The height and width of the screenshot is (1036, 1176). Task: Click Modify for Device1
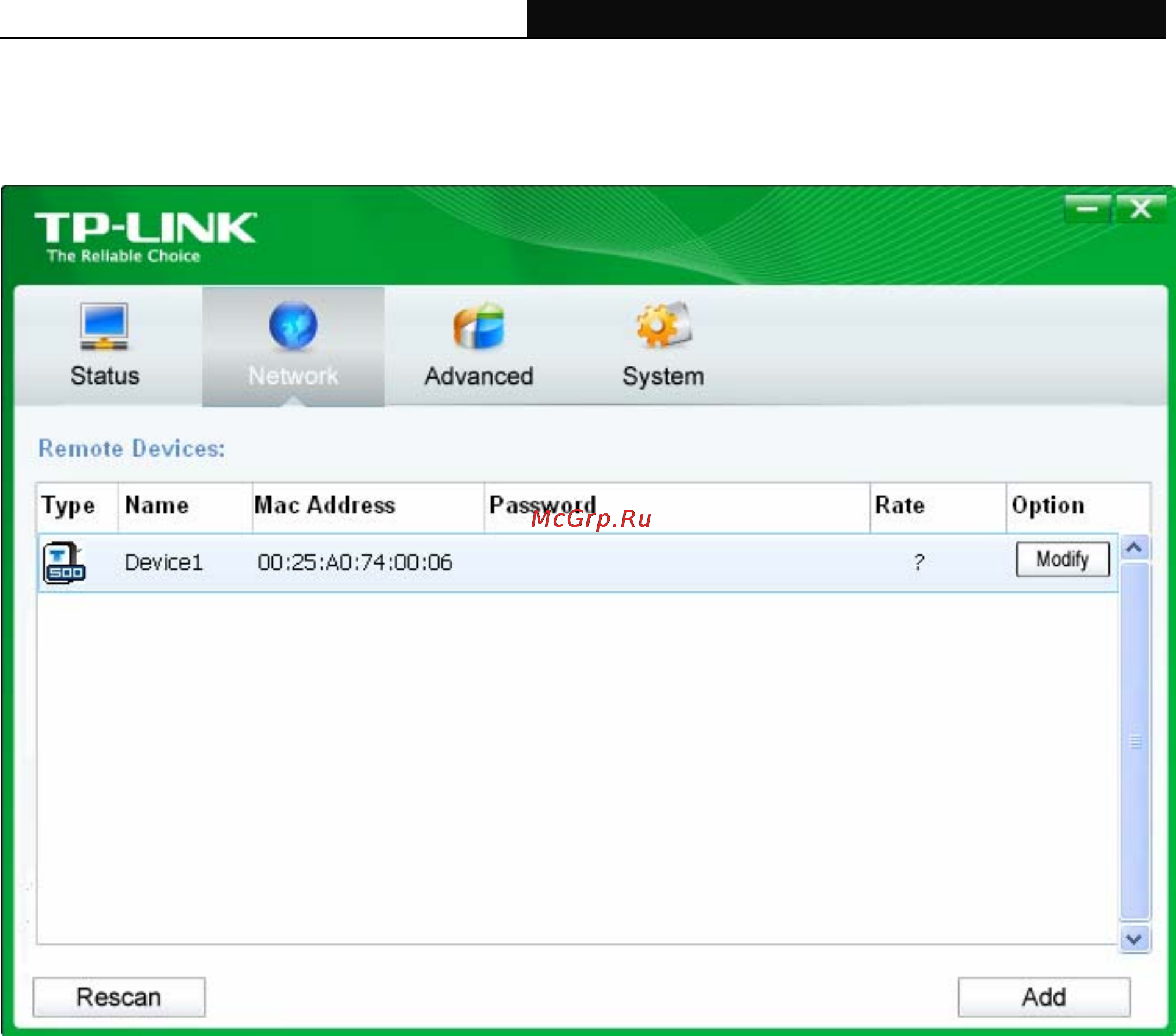pos(1063,559)
